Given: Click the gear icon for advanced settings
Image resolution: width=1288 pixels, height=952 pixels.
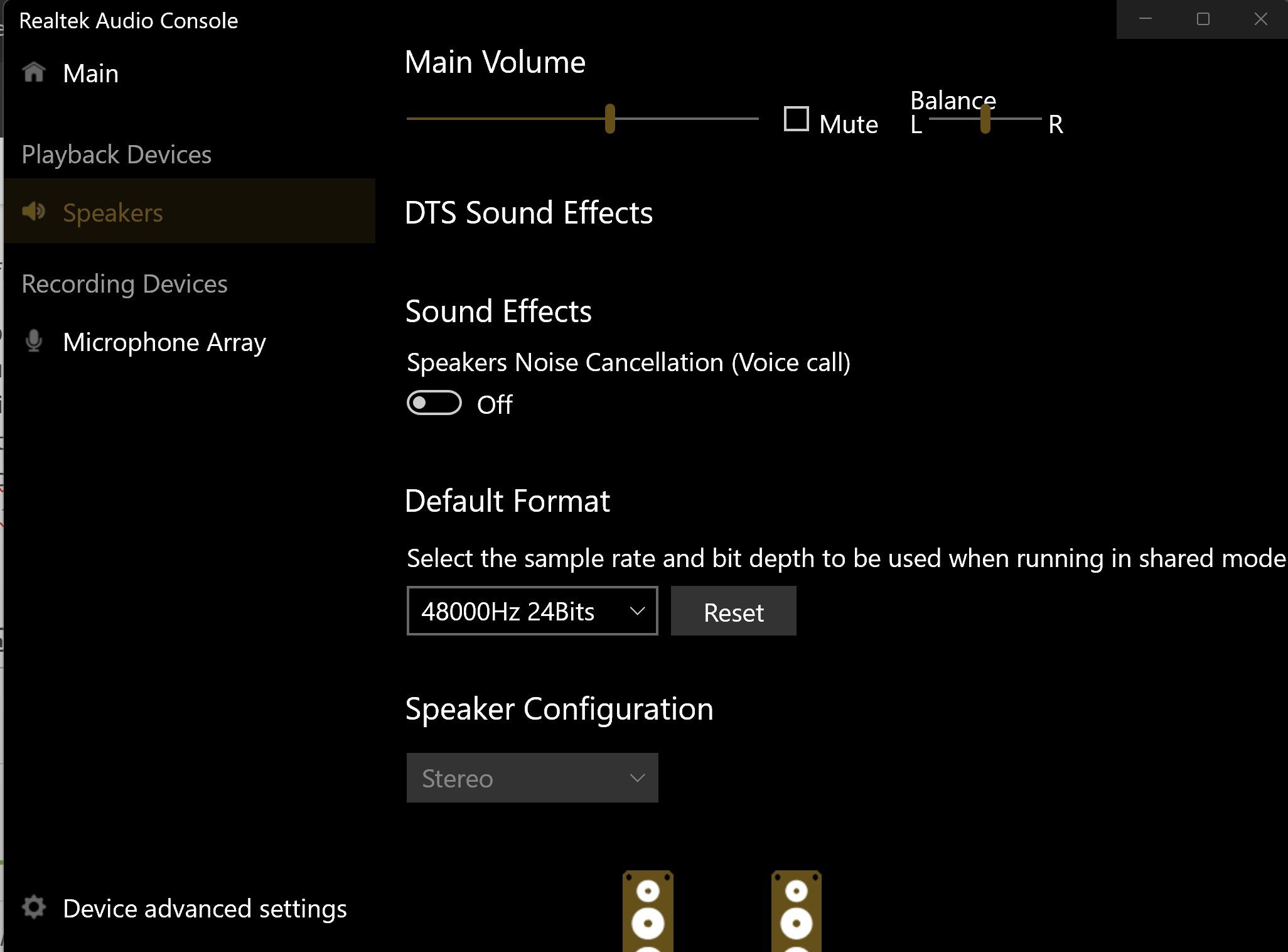Looking at the screenshot, I should [34, 907].
